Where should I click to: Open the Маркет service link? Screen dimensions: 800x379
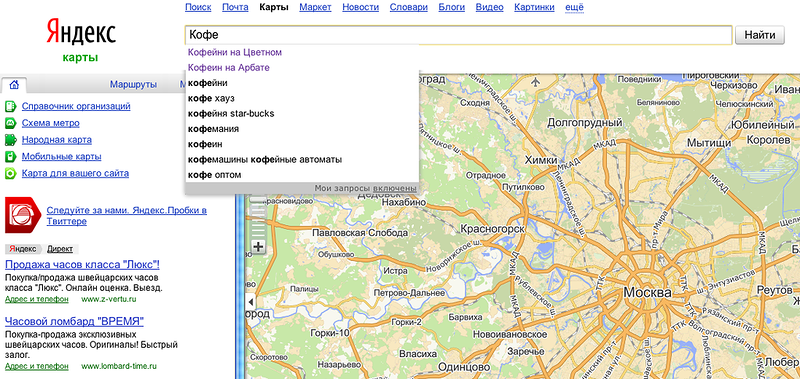click(315, 7)
